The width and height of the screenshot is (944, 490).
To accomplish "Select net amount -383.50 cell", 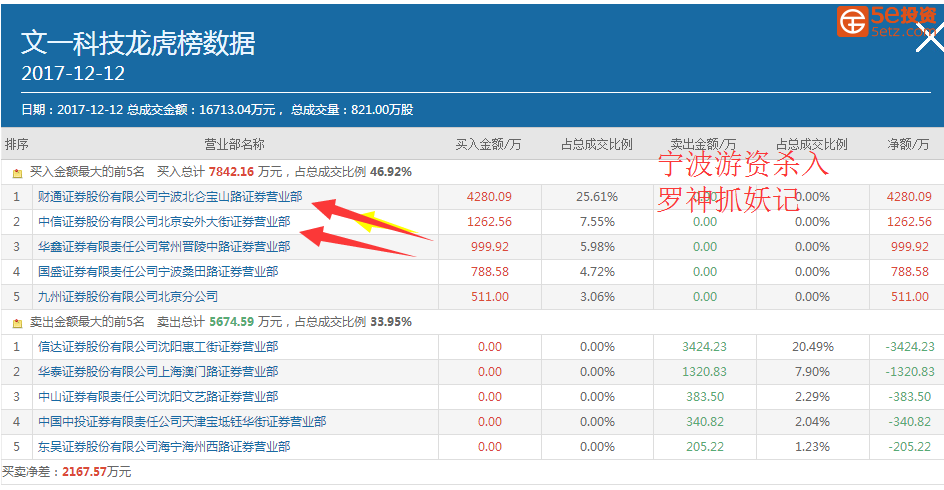I will coord(910,397).
